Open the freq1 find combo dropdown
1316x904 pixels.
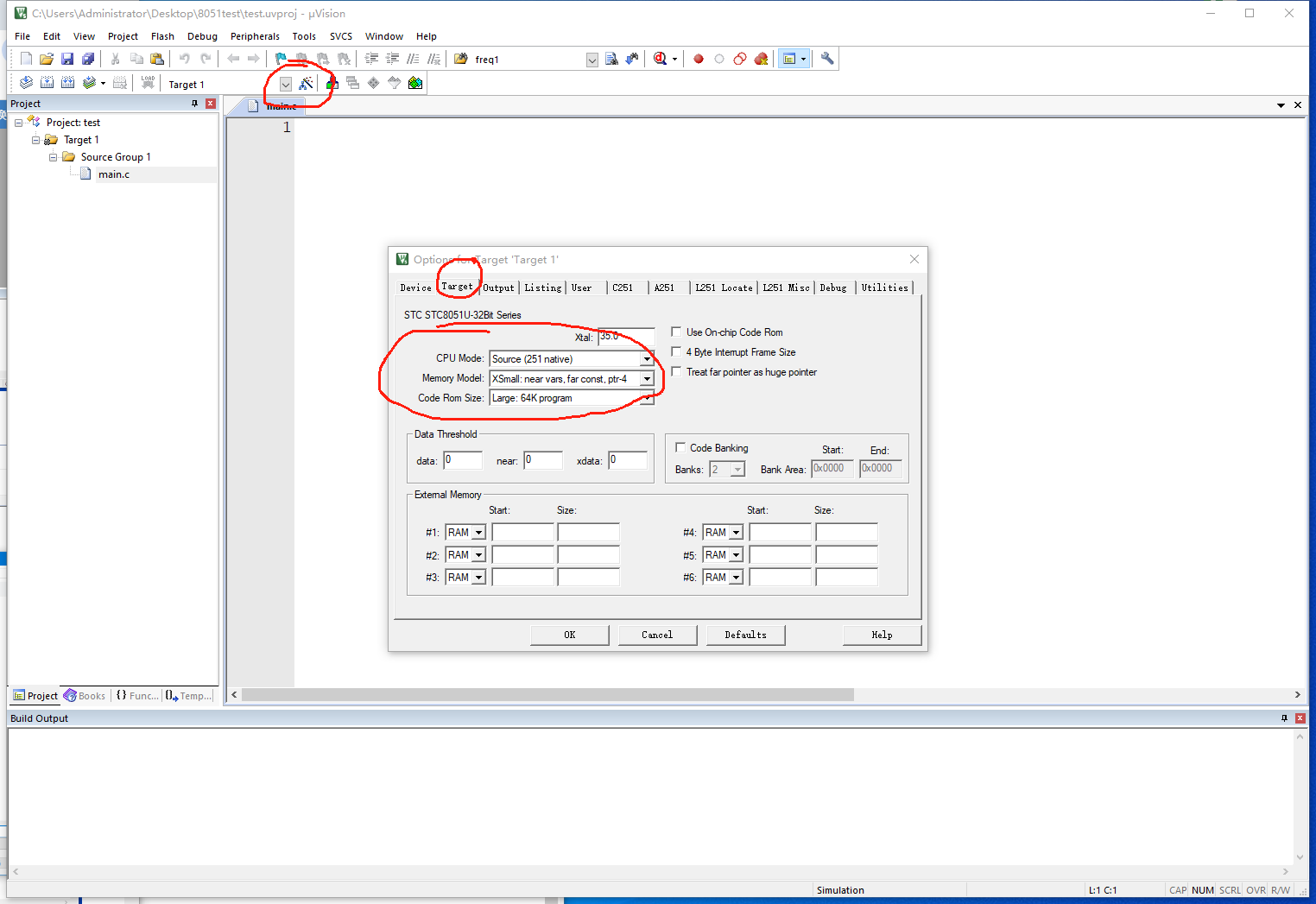tap(592, 60)
